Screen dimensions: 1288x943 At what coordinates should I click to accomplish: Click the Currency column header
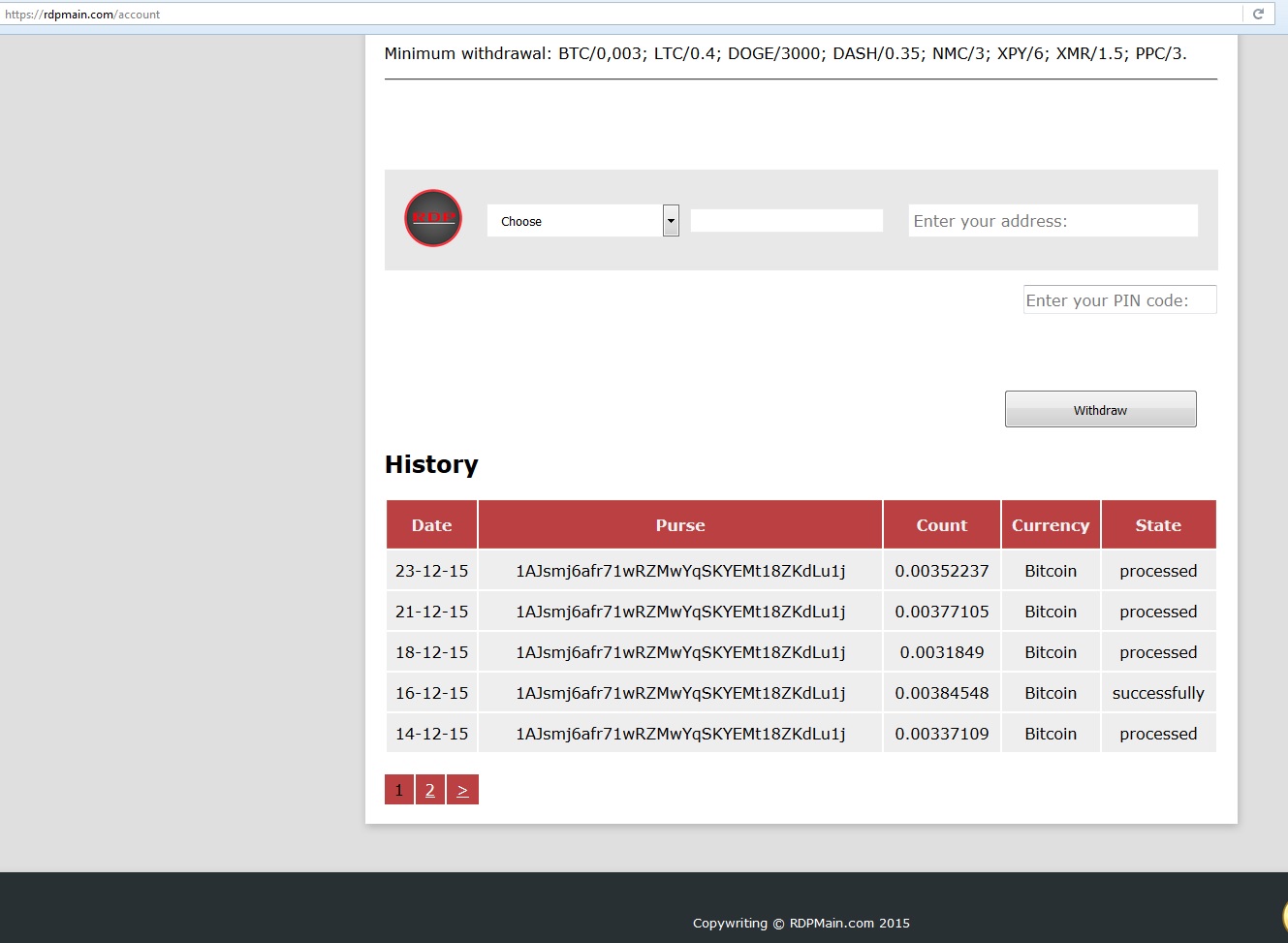1051,525
